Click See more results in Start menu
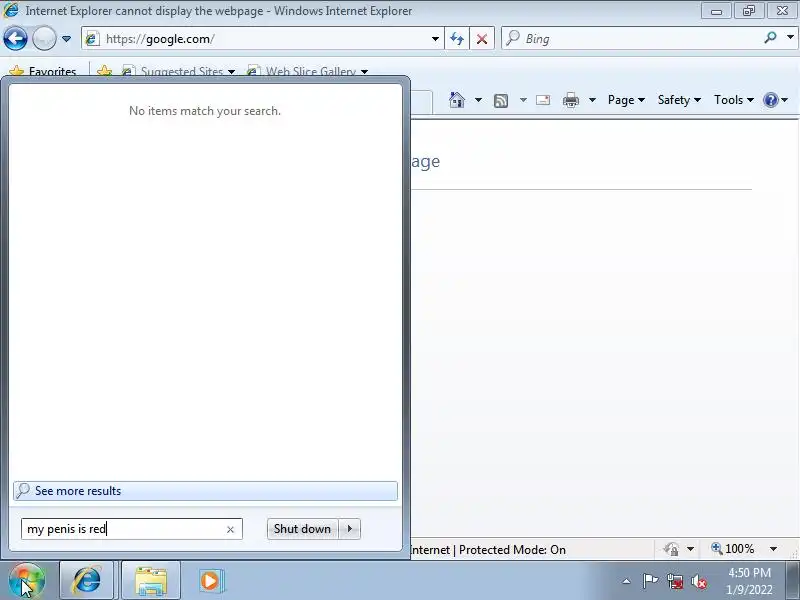 (x=205, y=491)
